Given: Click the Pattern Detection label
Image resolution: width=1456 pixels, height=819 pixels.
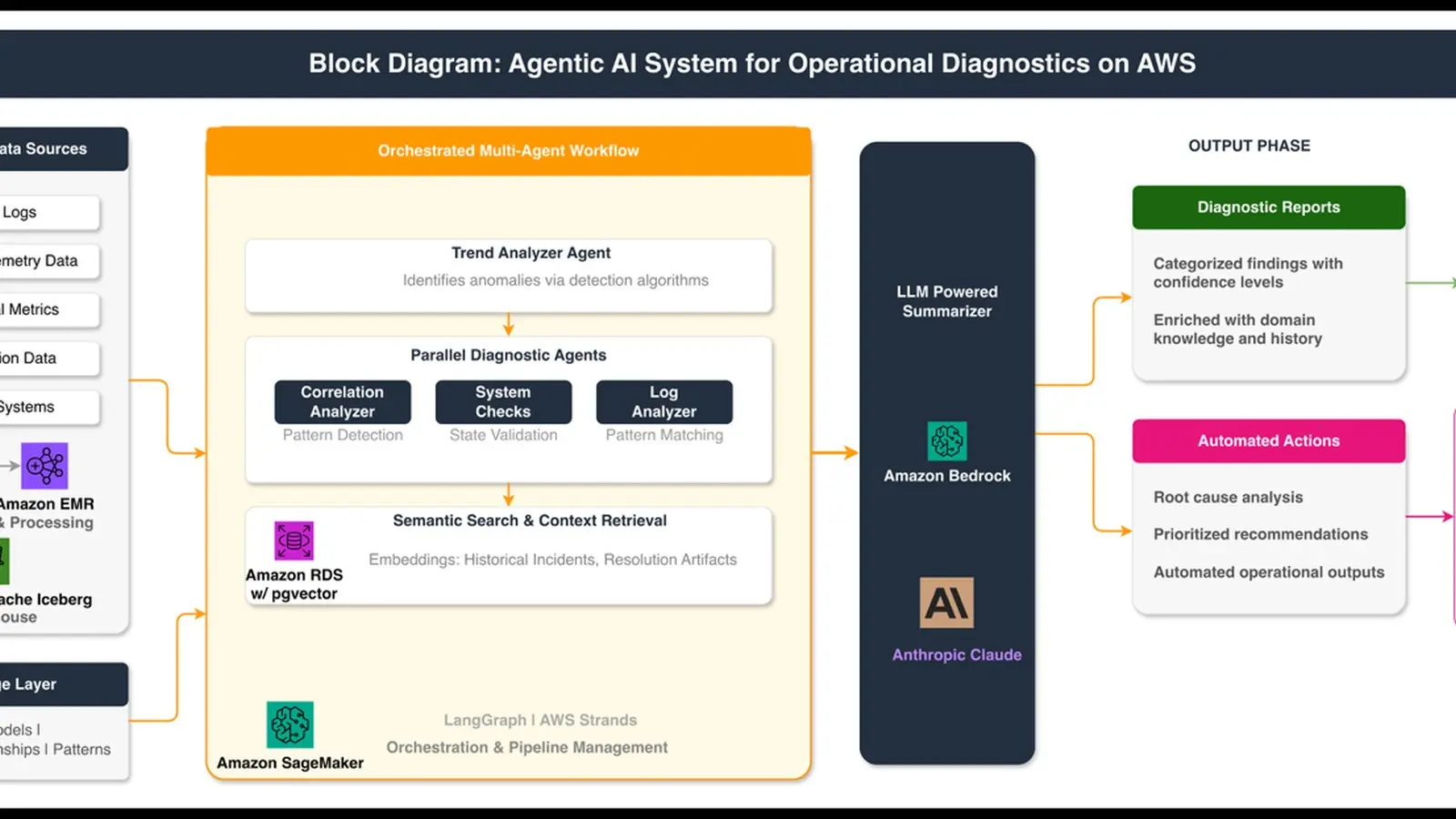Looking at the screenshot, I should pos(342,435).
